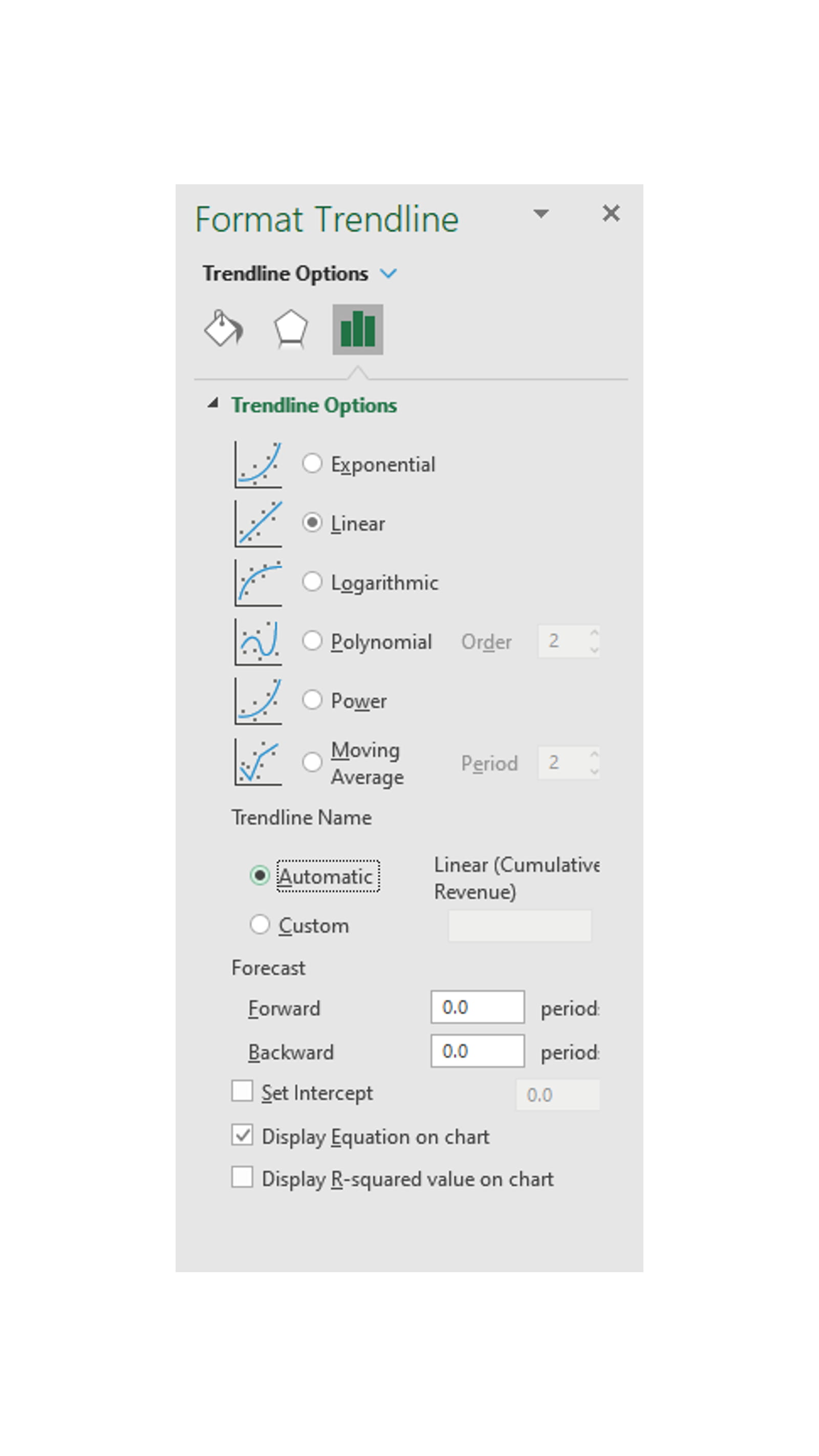The height and width of the screenshot is (1456, 819).
Task: Click the Exponential trendline curve icon
Action: [259, 465]
